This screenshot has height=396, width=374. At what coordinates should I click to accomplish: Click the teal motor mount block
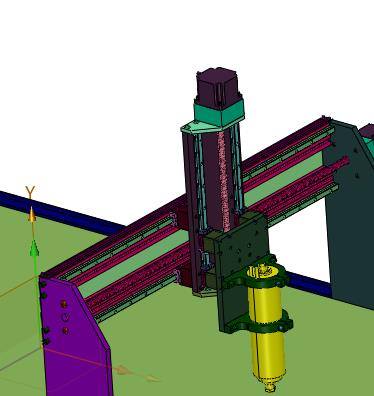tap(219, 113)
